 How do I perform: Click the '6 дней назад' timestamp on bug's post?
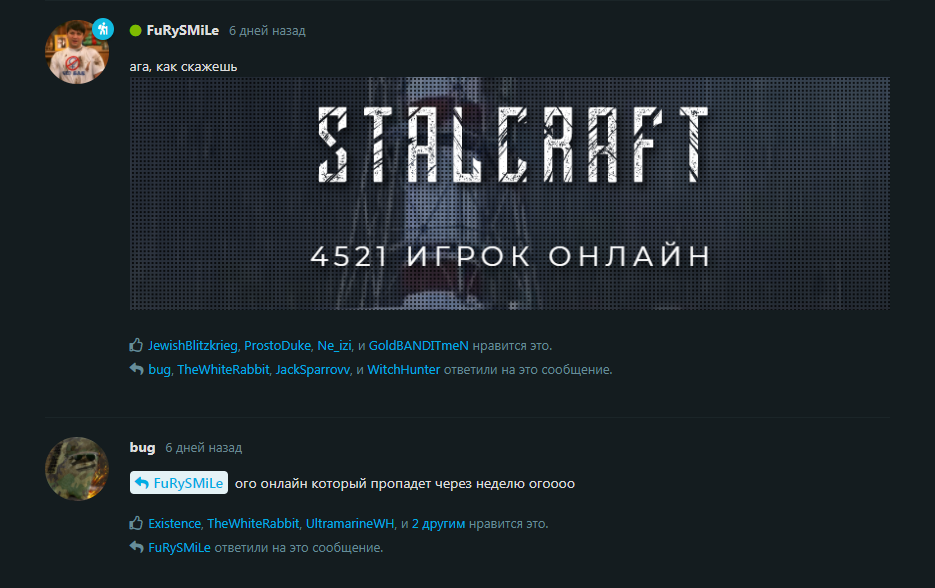pos(203,448)
